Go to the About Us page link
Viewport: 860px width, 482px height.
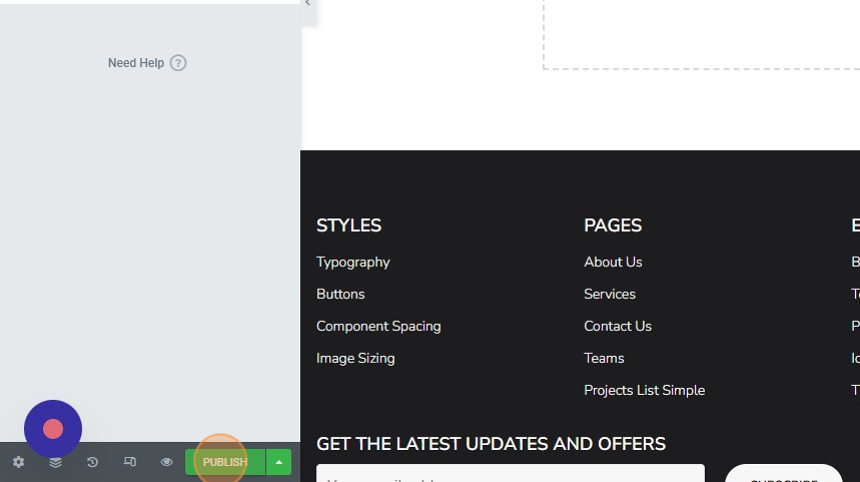pyautogui.click(x=613, y=262)
